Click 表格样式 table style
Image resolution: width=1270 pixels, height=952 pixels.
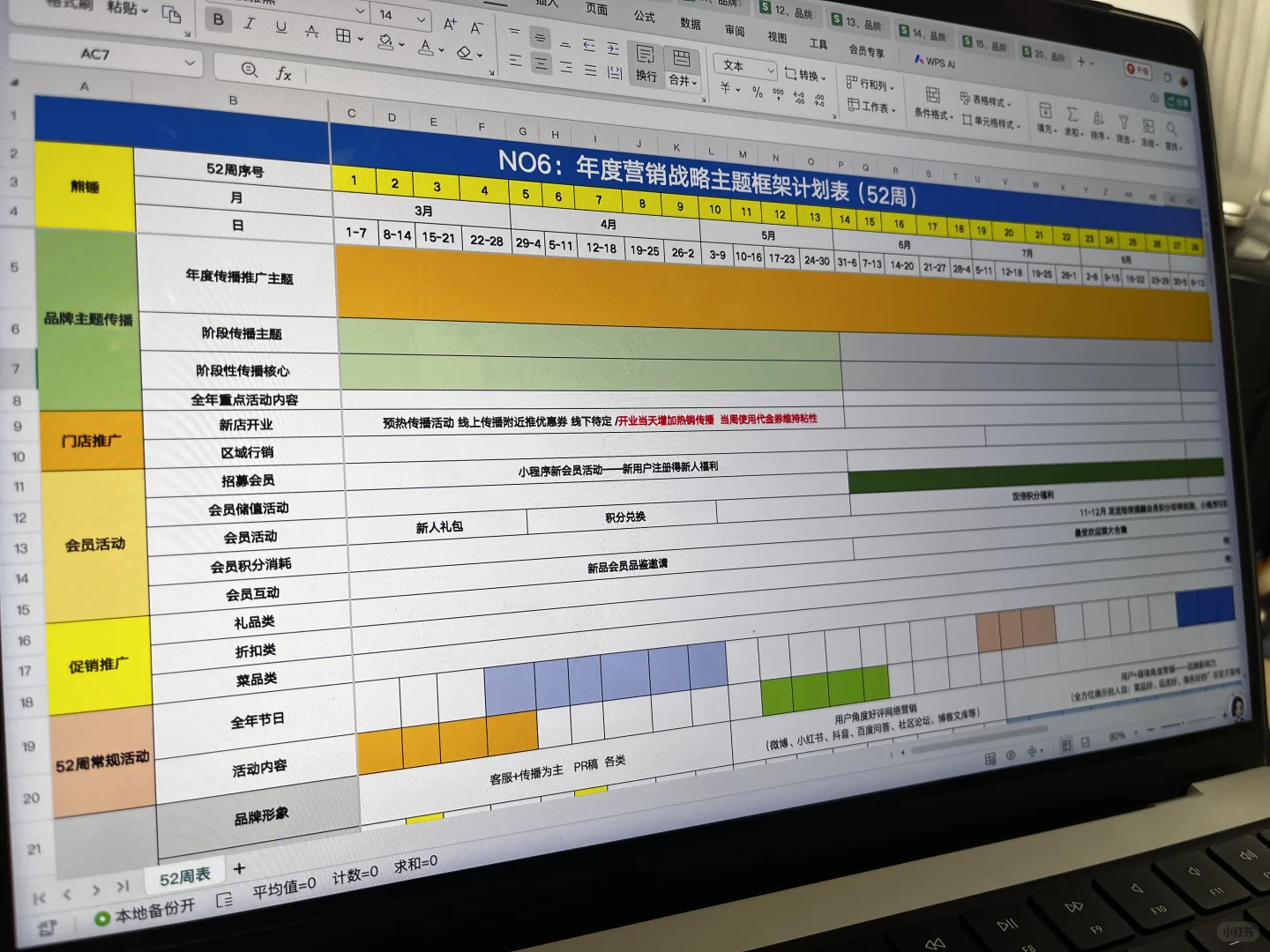[987, 100]
